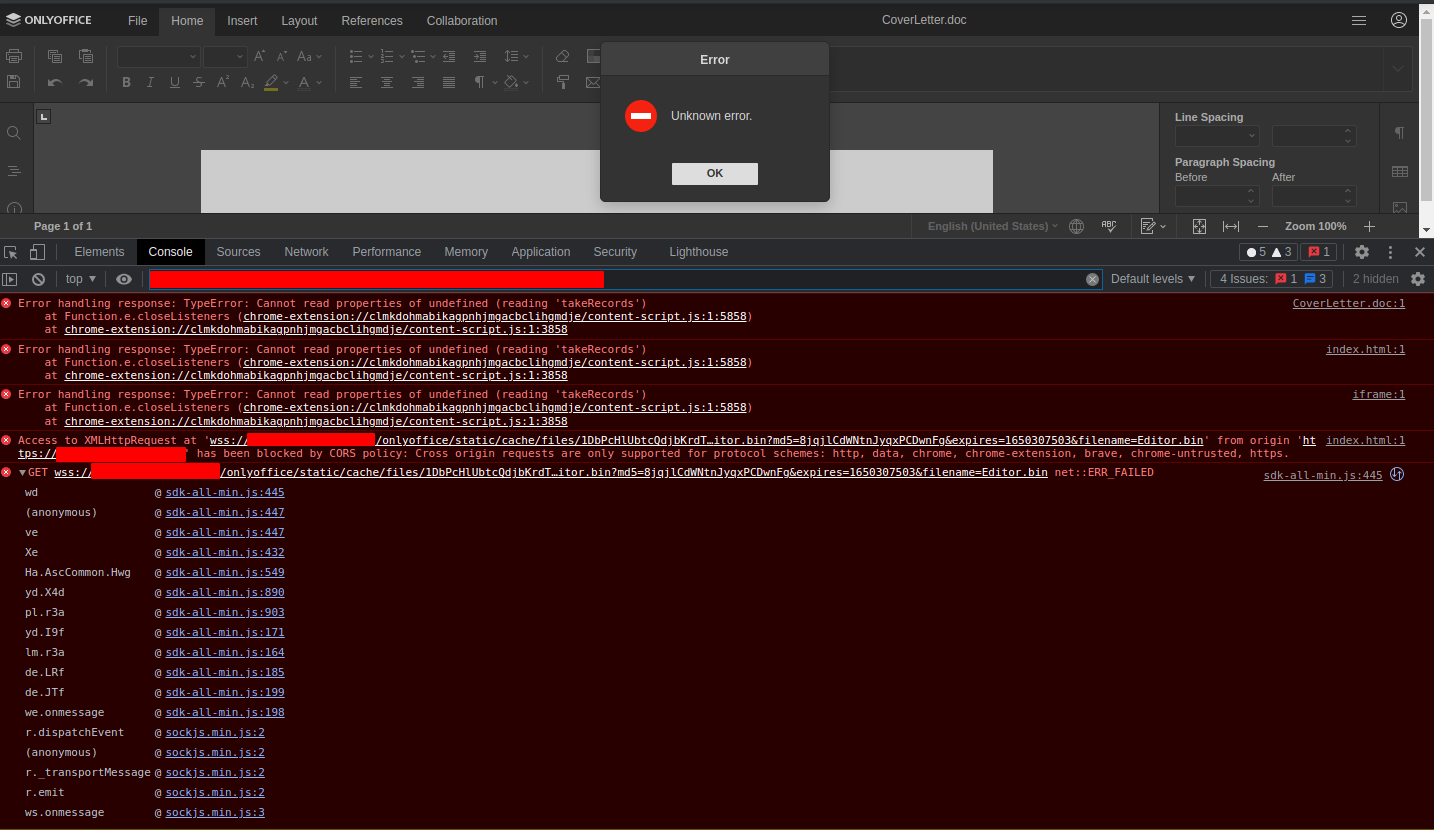Switch to the Network tab in DevTools

click(306, 252)
